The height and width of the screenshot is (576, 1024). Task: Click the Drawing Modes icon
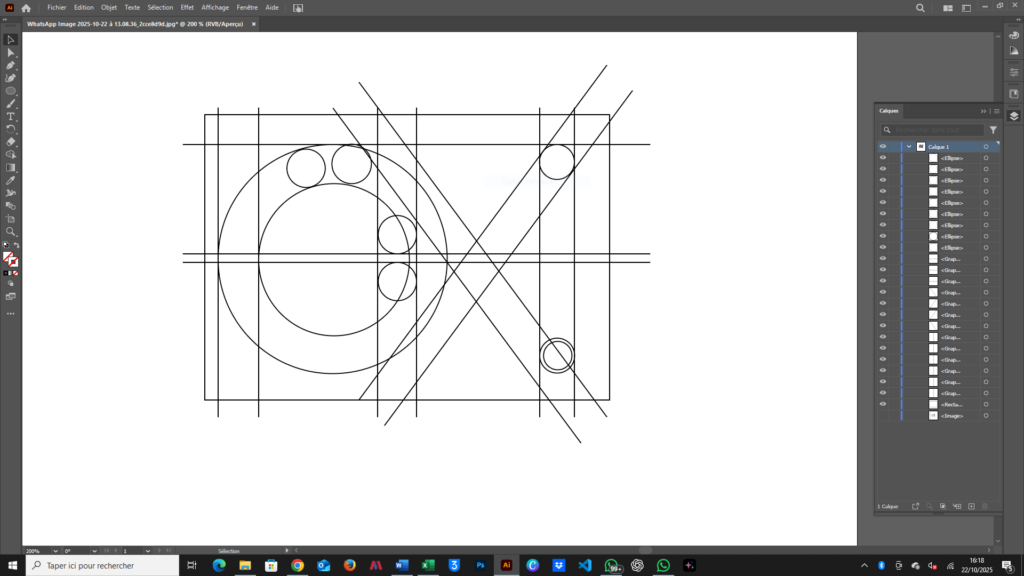[10, 284]
